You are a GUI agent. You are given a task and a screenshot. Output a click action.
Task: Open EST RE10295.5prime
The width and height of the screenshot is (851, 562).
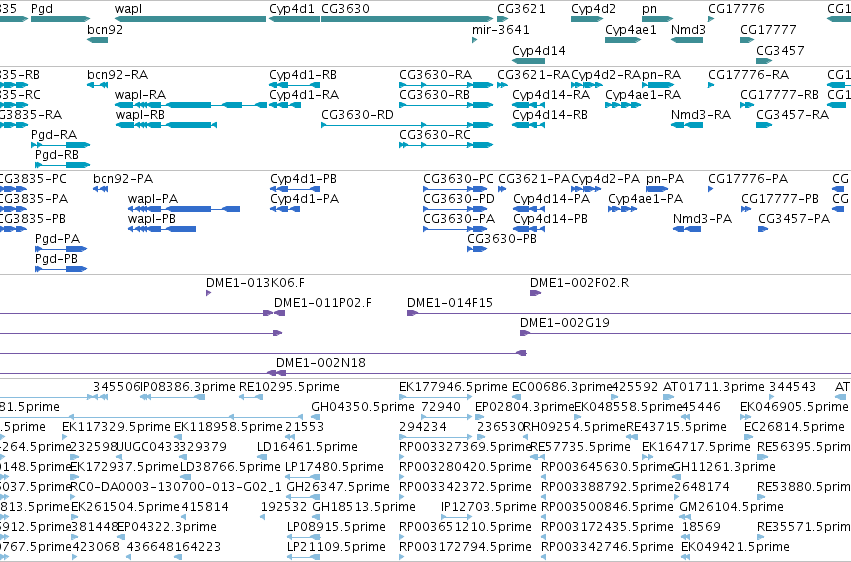289,387
